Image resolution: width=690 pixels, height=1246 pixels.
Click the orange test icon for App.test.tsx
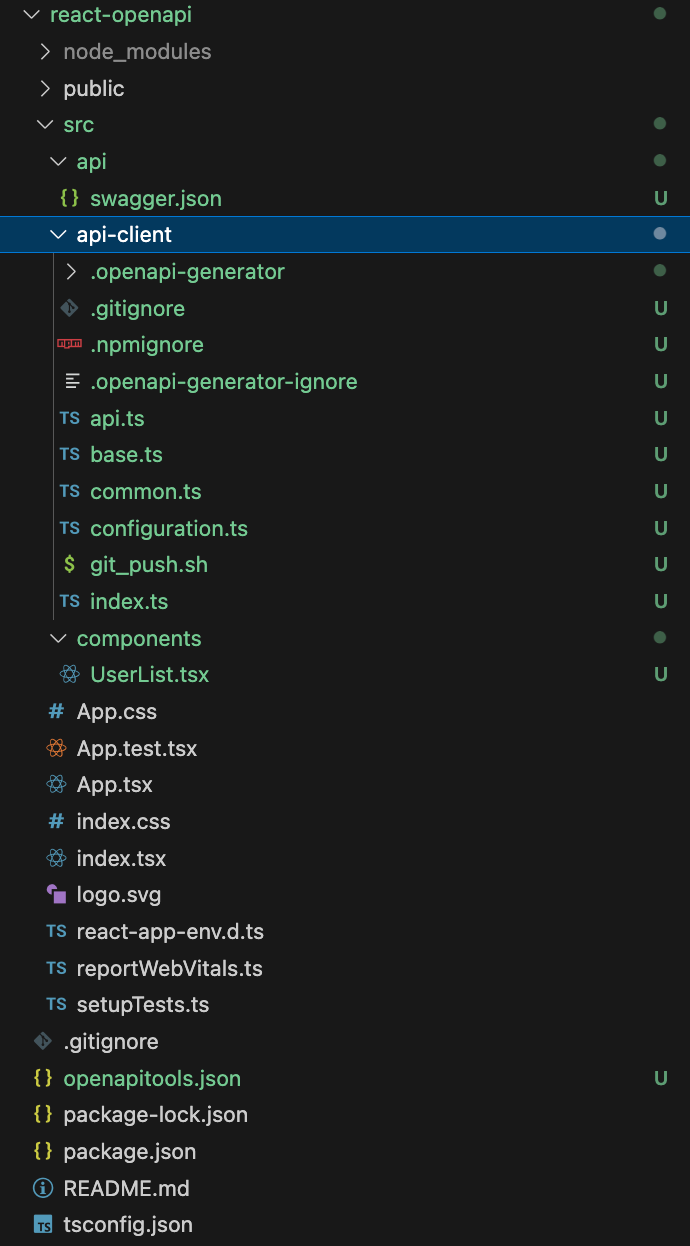[56, 748]
